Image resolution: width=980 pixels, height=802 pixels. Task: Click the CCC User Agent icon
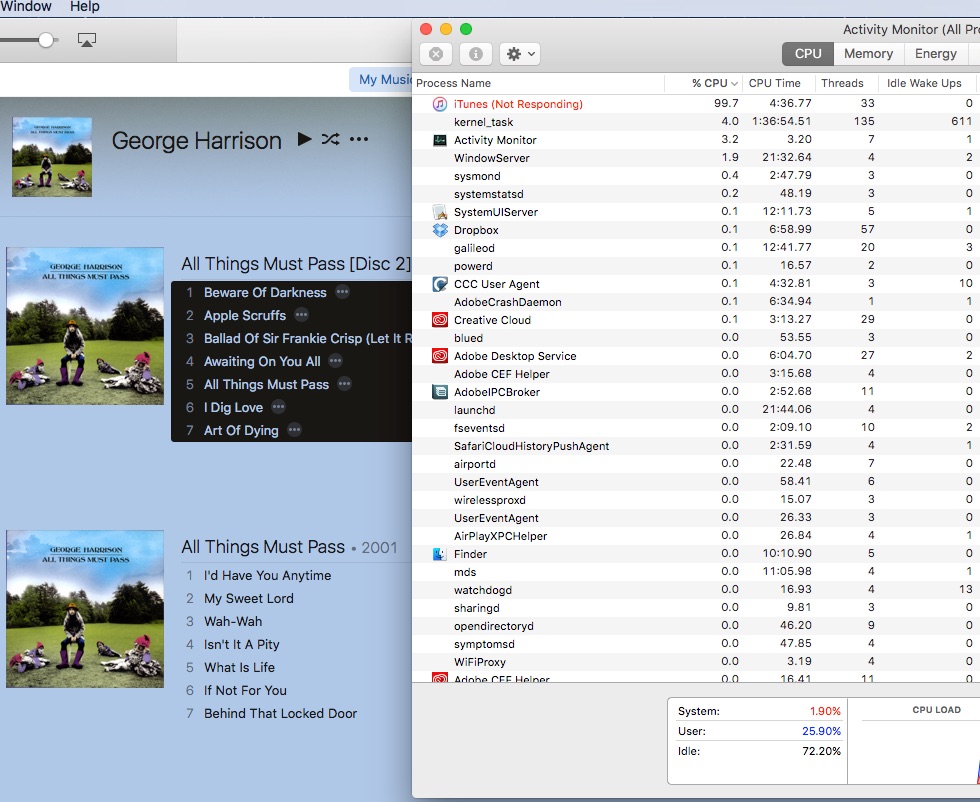440,284
